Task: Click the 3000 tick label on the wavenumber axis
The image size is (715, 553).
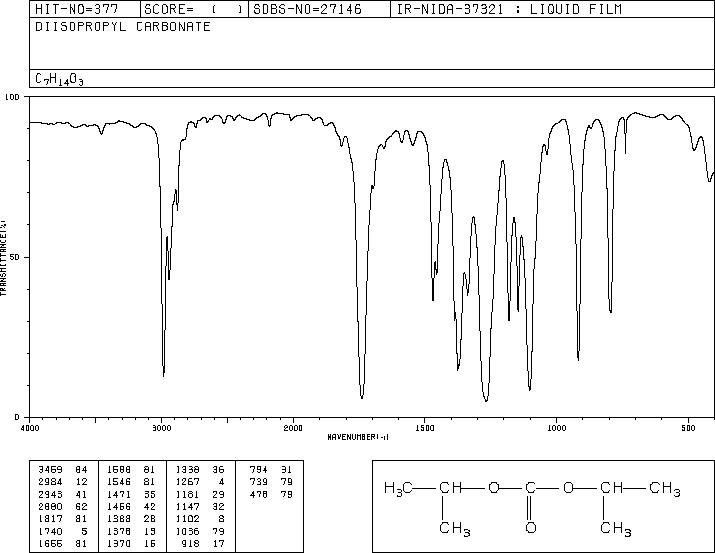Action: (161, 428)
